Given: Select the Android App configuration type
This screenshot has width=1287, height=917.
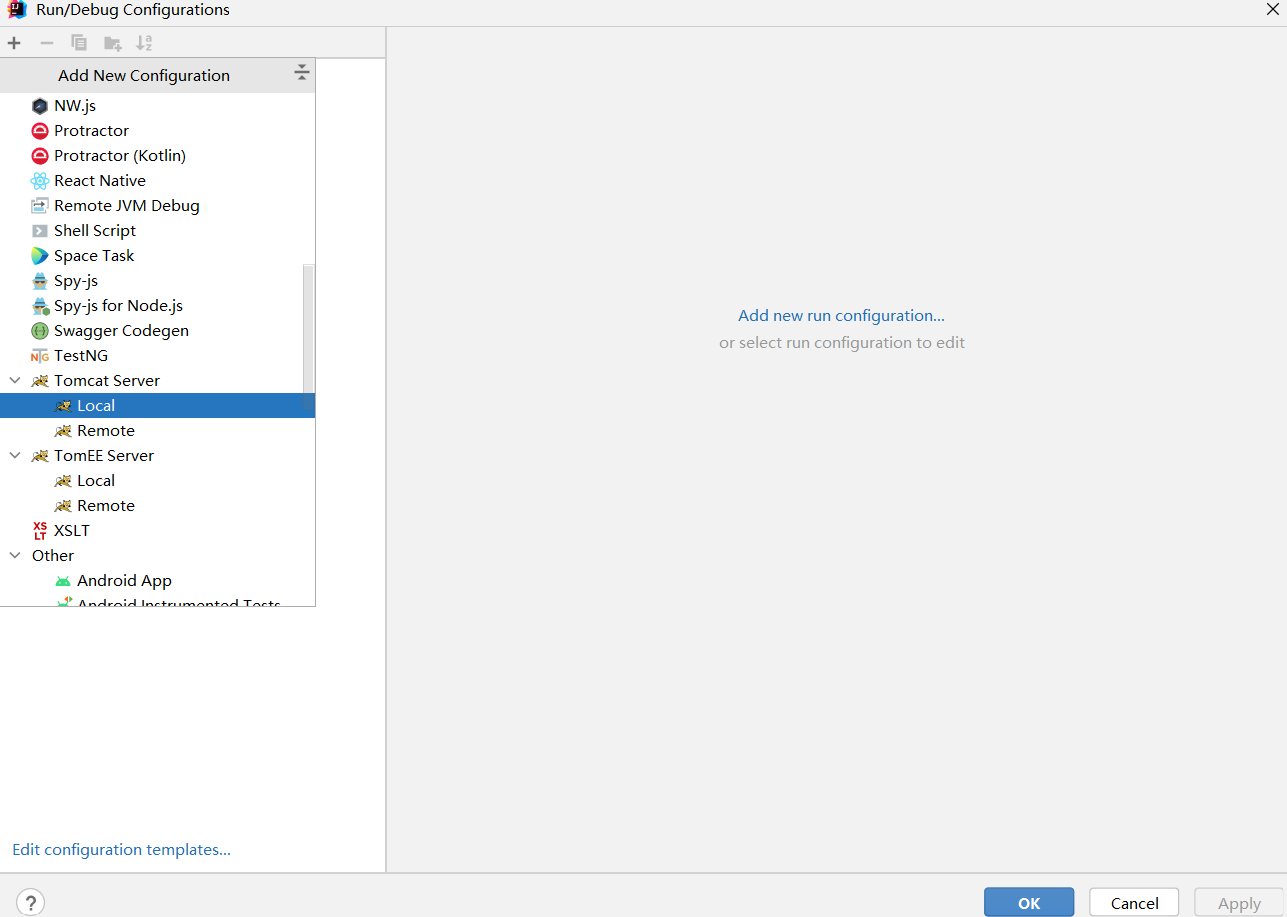Looking at the screenshot, I should point(157,581).
